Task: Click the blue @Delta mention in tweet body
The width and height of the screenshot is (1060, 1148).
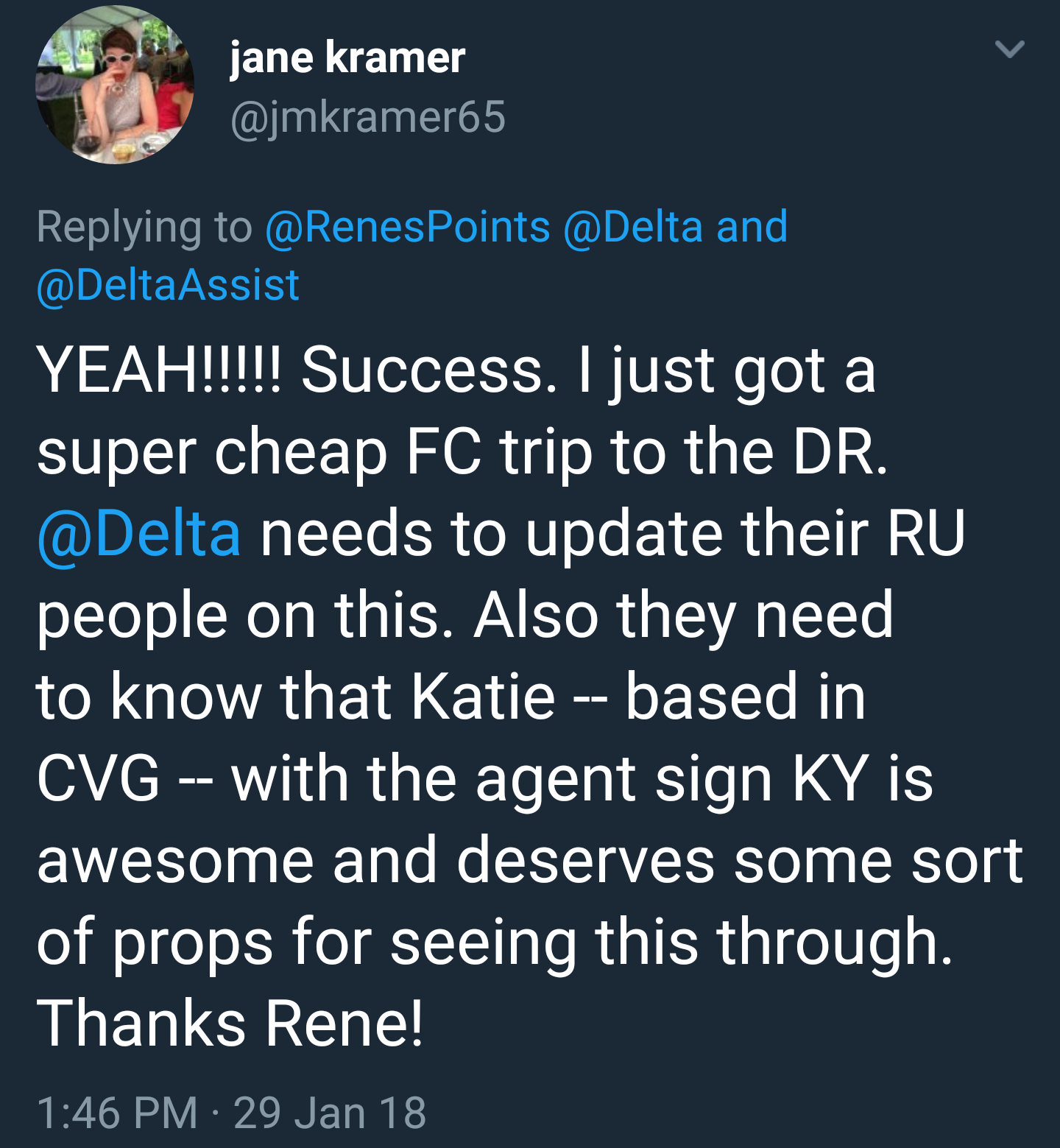Action: click(139, 532)
